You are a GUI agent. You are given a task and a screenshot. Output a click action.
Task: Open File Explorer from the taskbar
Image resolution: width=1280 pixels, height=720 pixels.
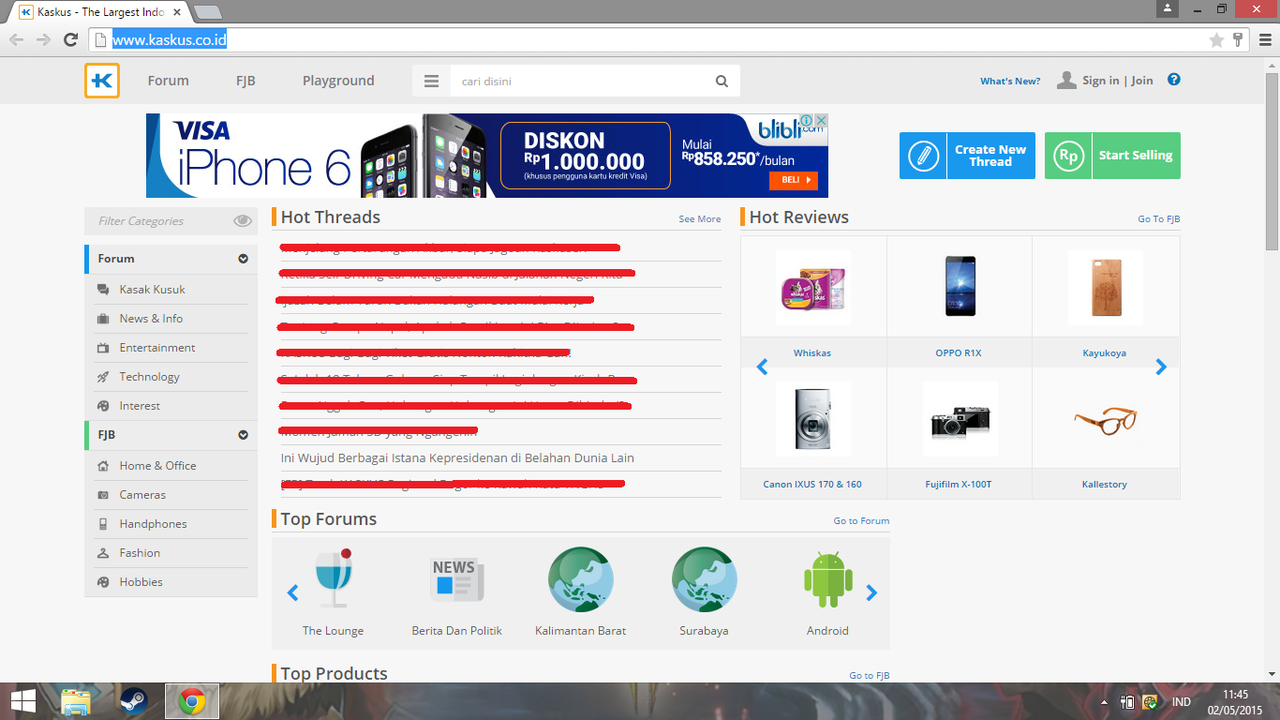pyautogui.click(x=77, y=701)
